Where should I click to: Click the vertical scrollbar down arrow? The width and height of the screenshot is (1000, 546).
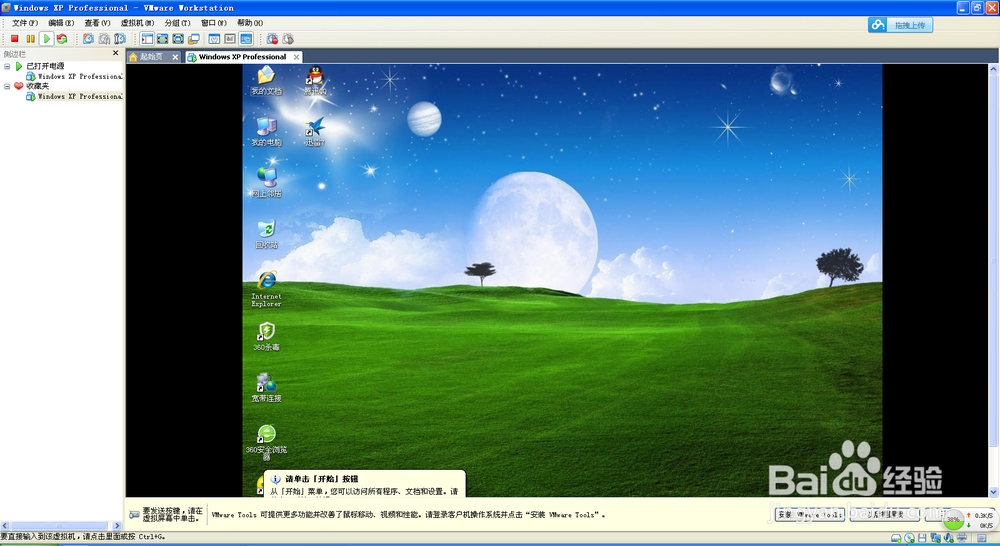[994, 492]
